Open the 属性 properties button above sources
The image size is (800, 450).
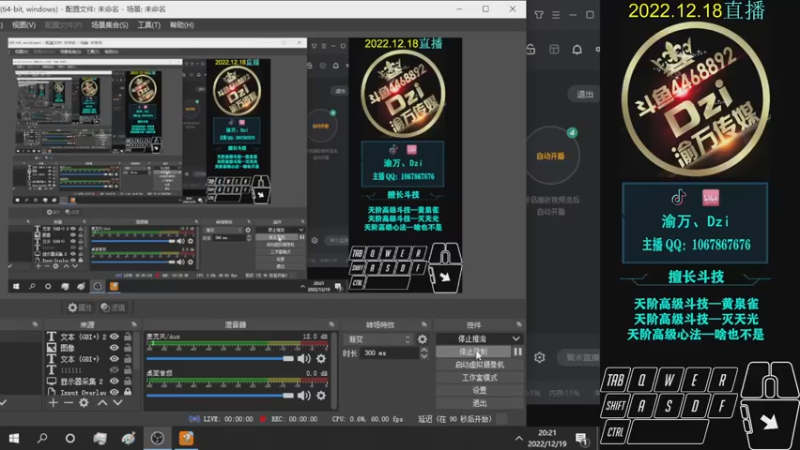[80, 308]
